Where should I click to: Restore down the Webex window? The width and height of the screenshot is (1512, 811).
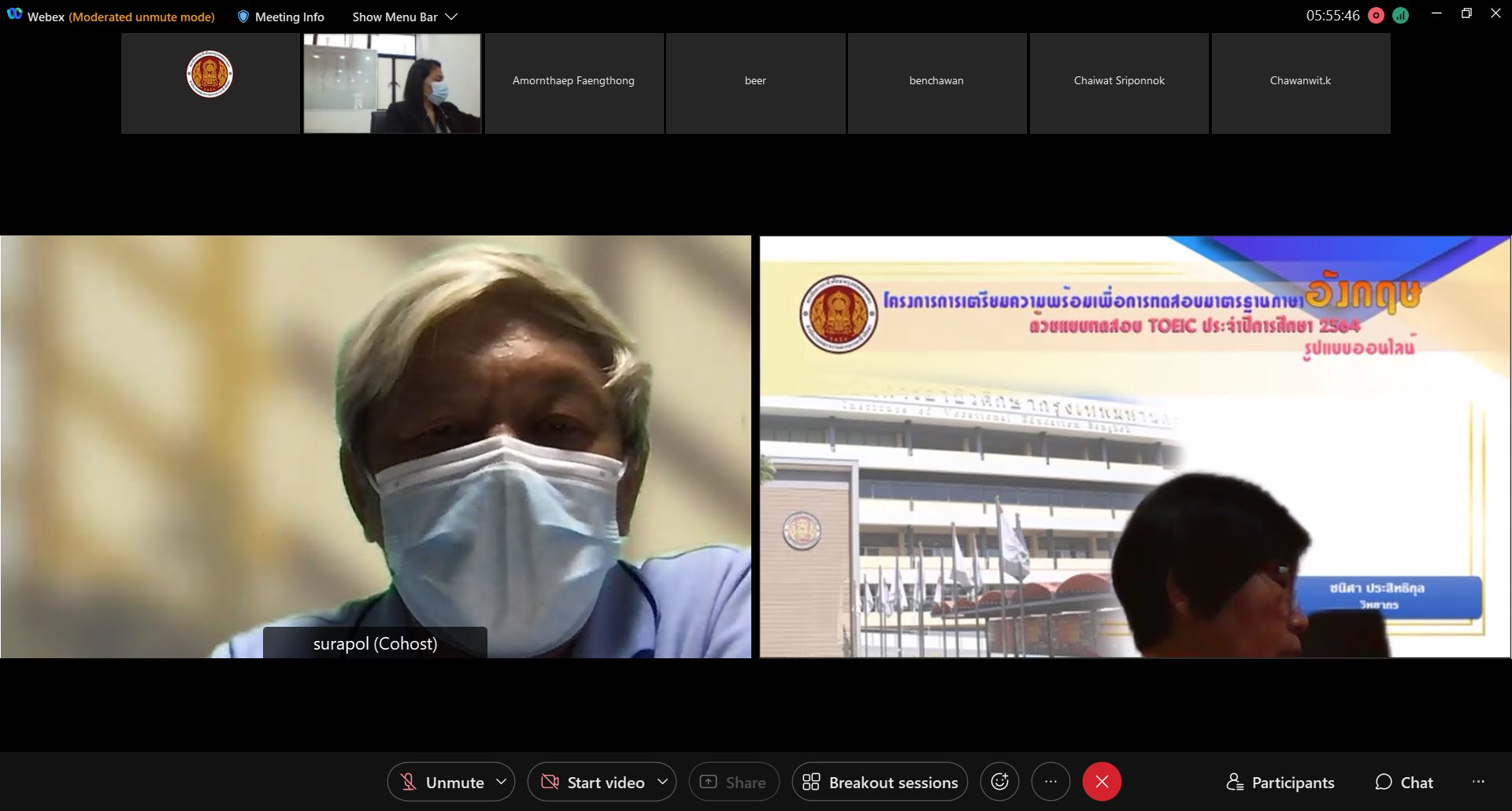(1466, 13)
